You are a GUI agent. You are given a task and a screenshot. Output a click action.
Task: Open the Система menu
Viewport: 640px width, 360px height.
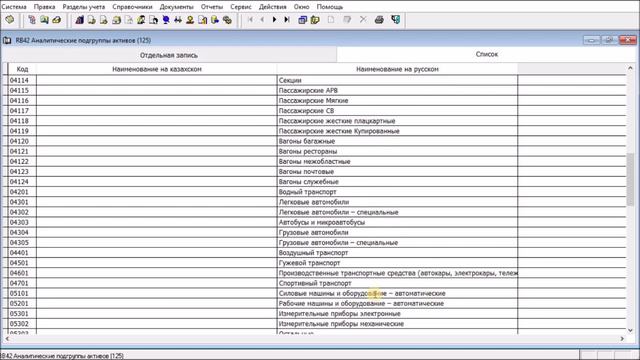click(14, 7)
